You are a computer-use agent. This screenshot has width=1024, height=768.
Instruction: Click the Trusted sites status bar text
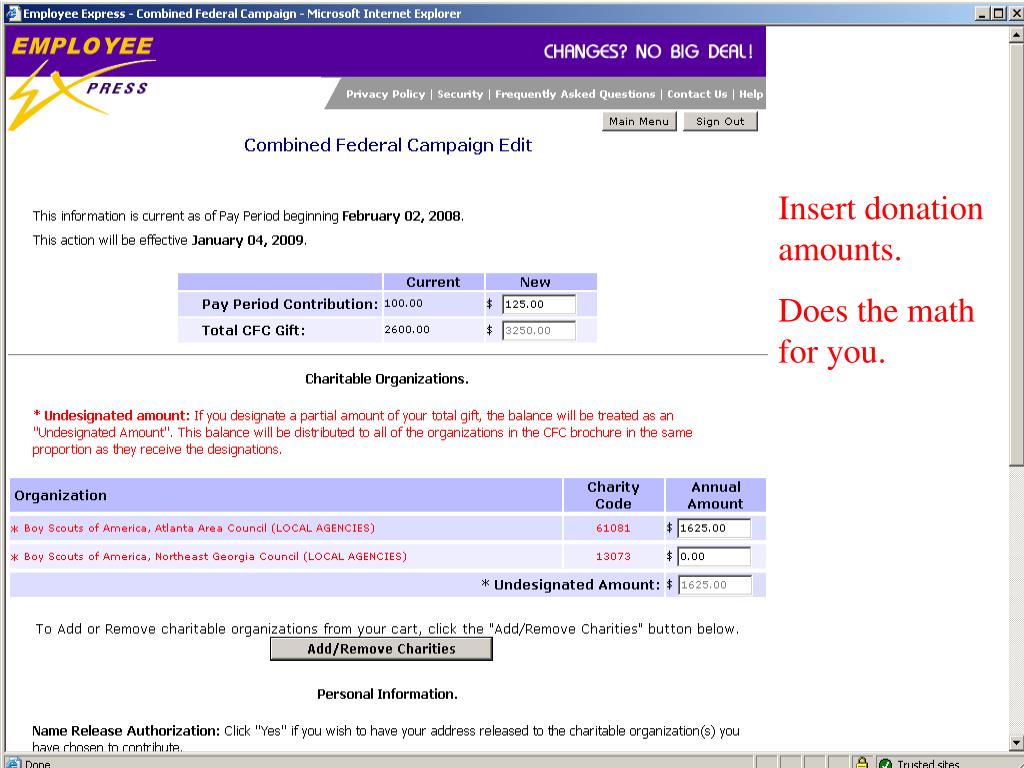[928, 763]
